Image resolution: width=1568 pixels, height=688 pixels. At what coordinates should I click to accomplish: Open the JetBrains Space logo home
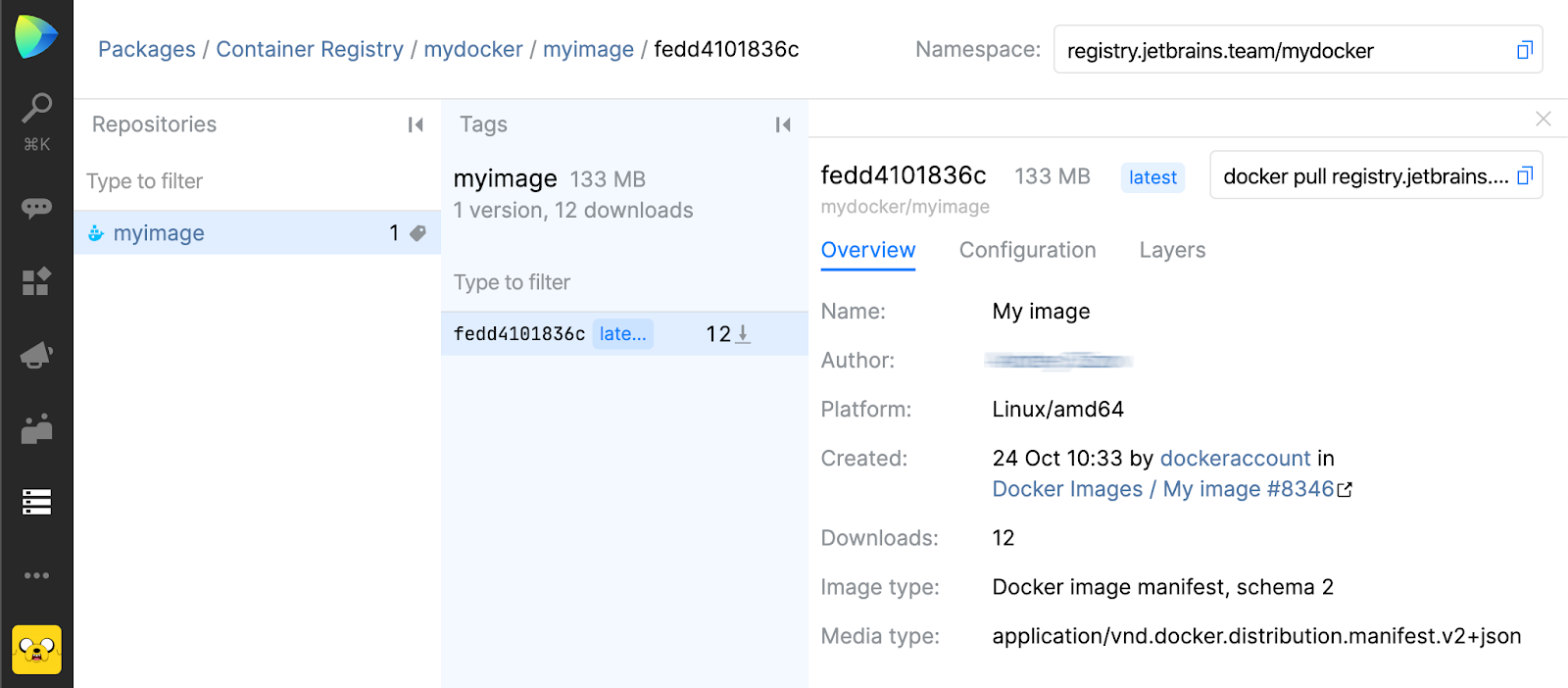tap(36, 36)
